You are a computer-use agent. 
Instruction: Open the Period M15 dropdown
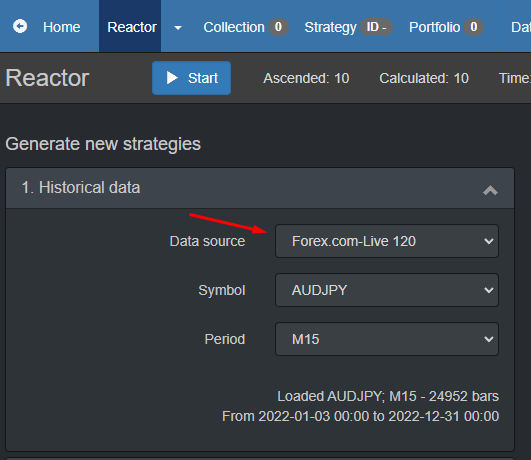[387, 339]
